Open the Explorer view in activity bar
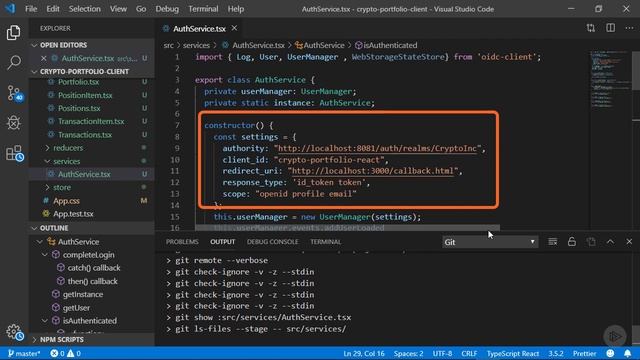 (13, 33)
